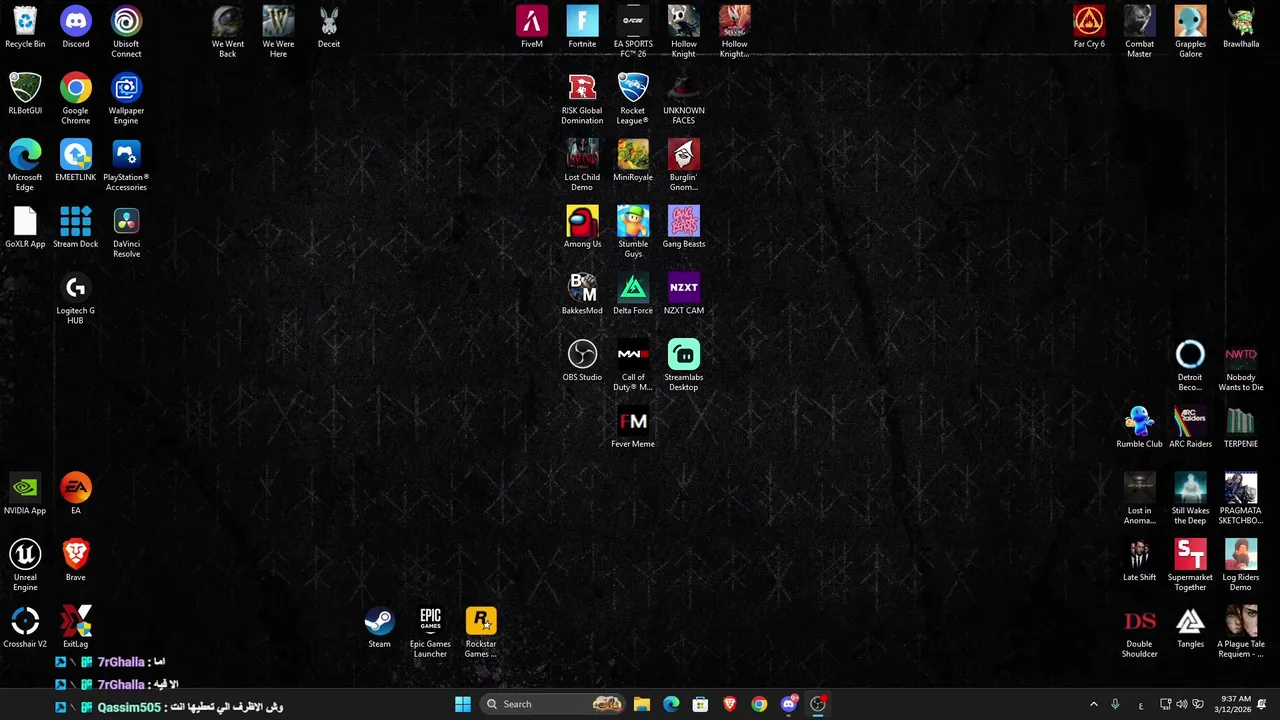Select the Rockstar Games launcher icon
Image resolution: width=1280 pixels, height=720 pixels.
[x=481, y=632]
